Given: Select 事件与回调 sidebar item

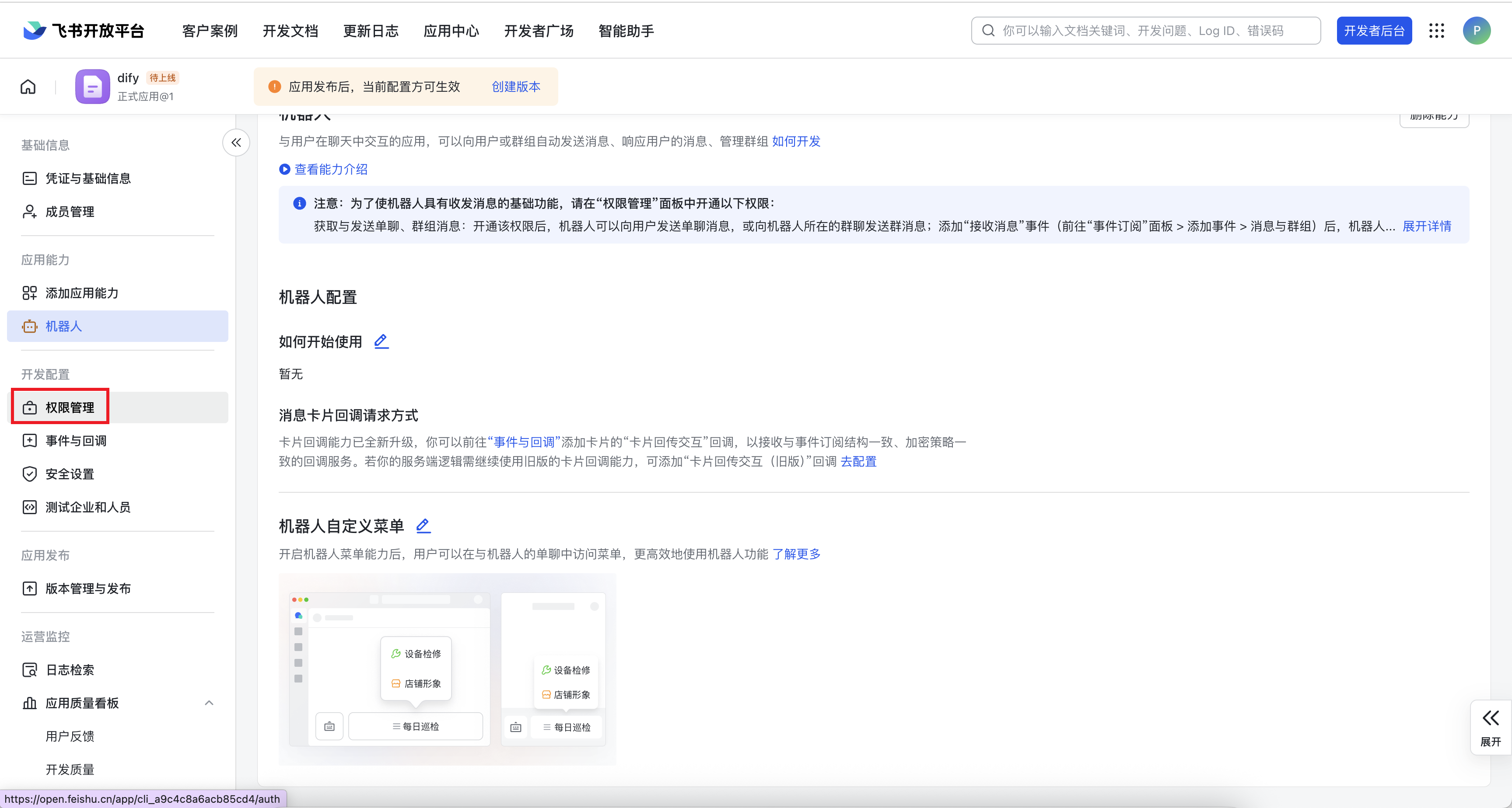Looking at the screenshot, I should click(x=76, y=441).
